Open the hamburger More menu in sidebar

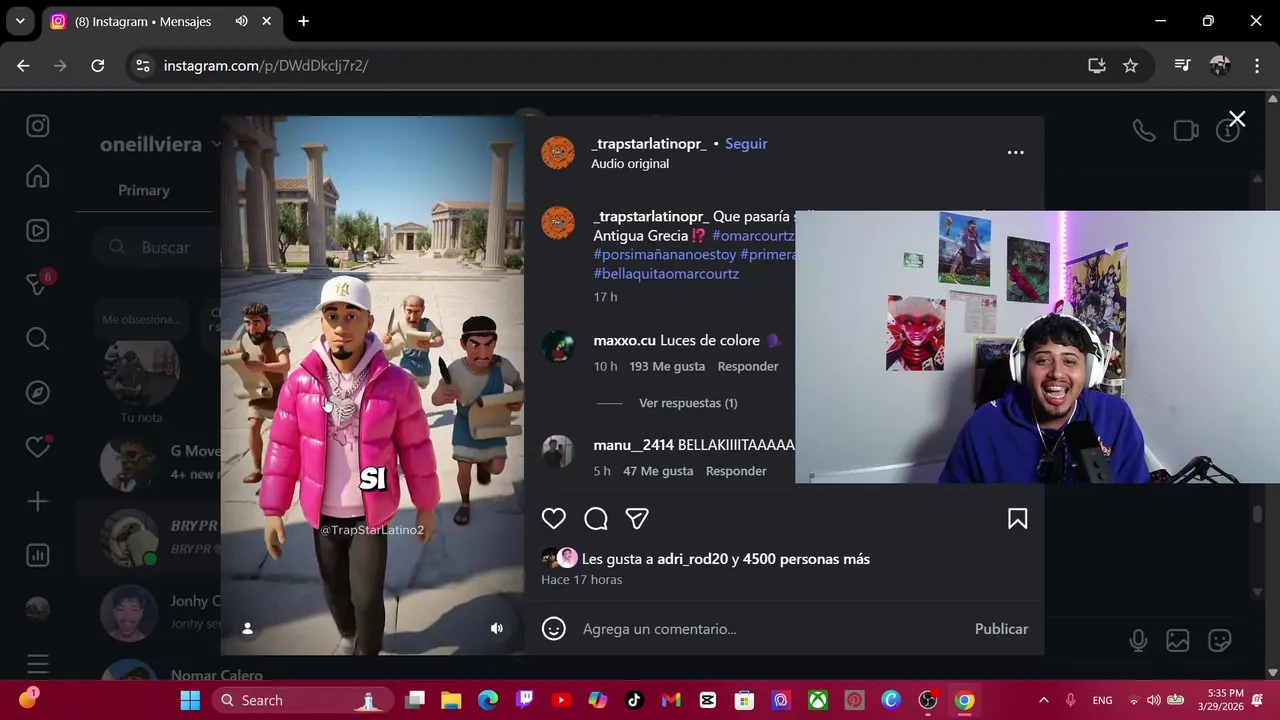point(38,663)
